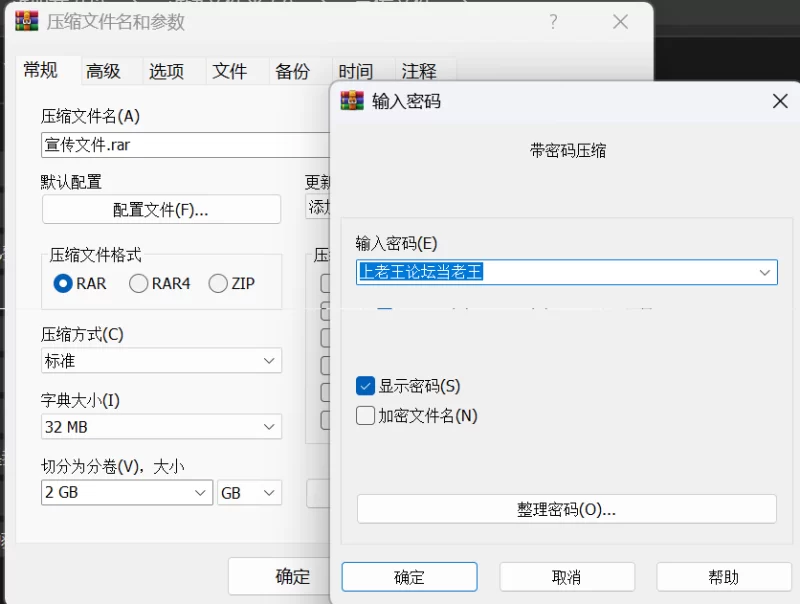Click the 宣传文件.rar archive name field
800x604 pixels.
[186, 145]
